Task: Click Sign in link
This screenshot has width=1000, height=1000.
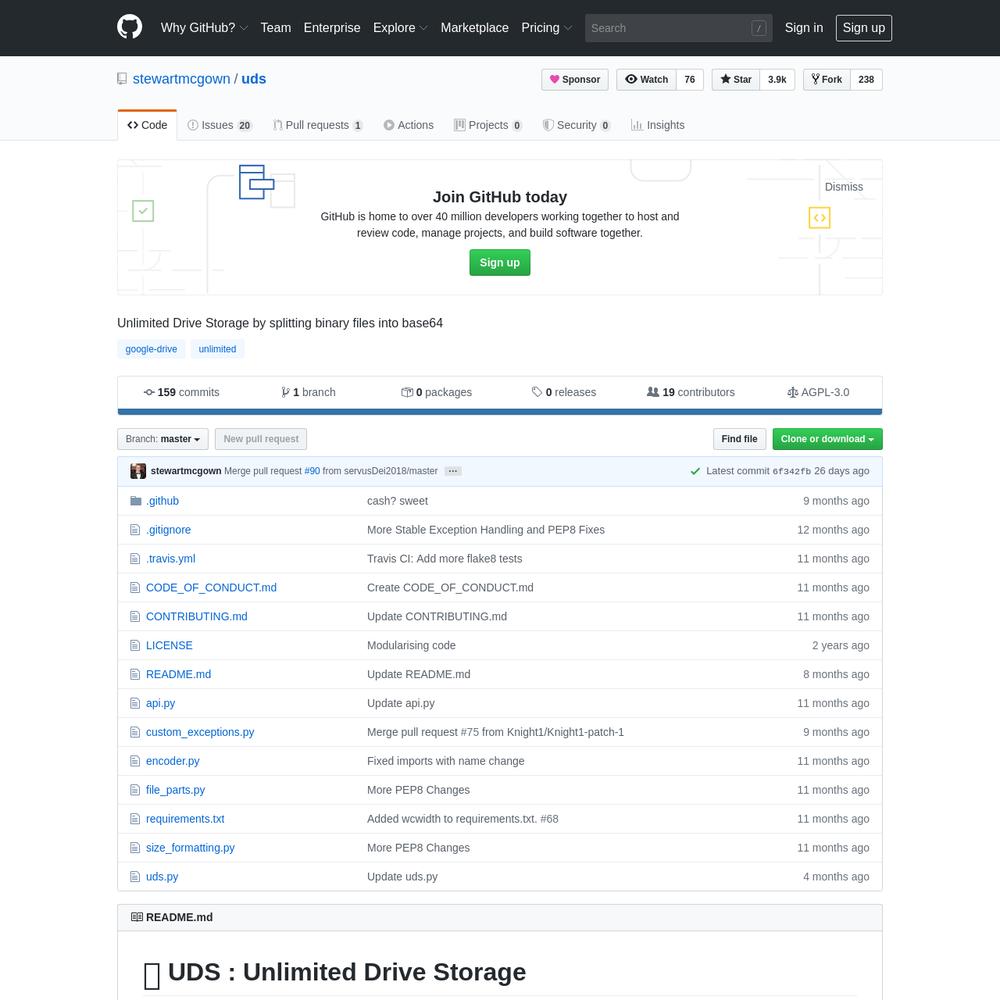Action: [804, 28]
